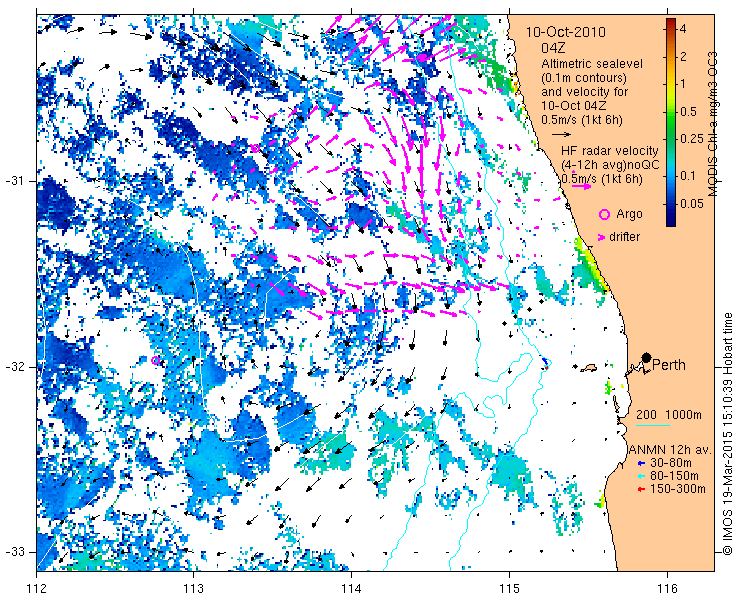
Task: Click the colorbar value '0.5'
Action: click(689, 112)
